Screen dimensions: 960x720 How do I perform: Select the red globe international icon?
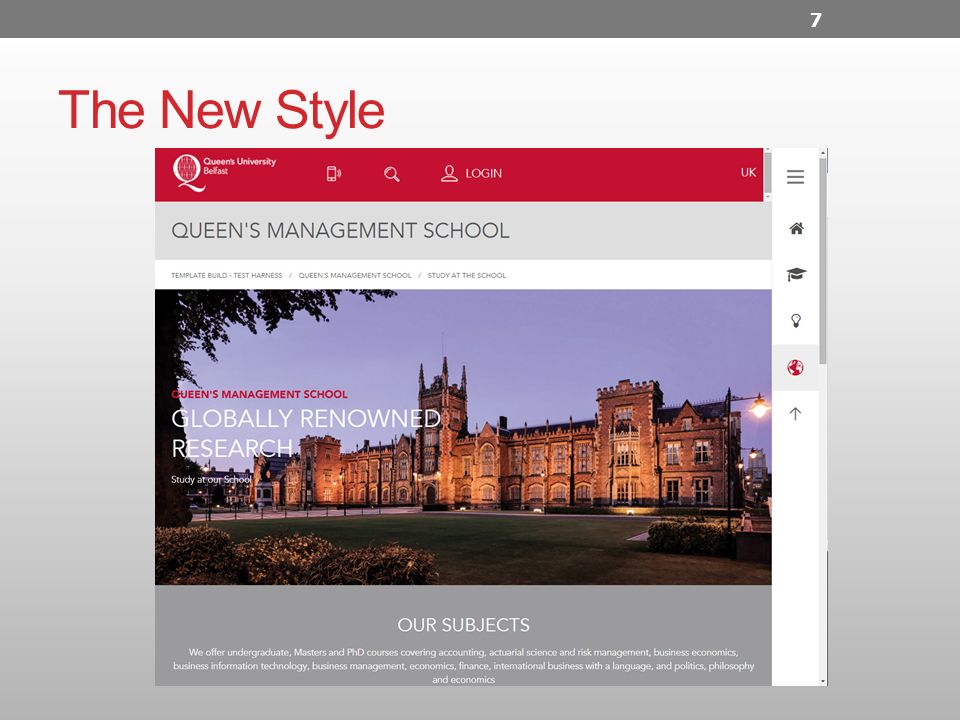point(795,367)
